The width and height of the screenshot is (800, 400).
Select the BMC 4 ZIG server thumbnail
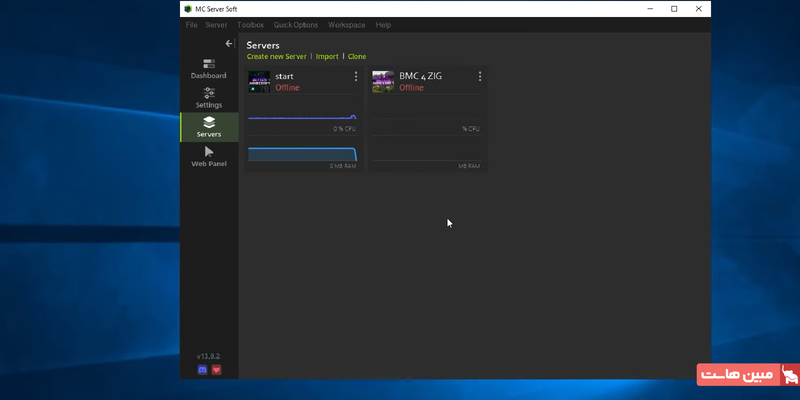[383, 82]
